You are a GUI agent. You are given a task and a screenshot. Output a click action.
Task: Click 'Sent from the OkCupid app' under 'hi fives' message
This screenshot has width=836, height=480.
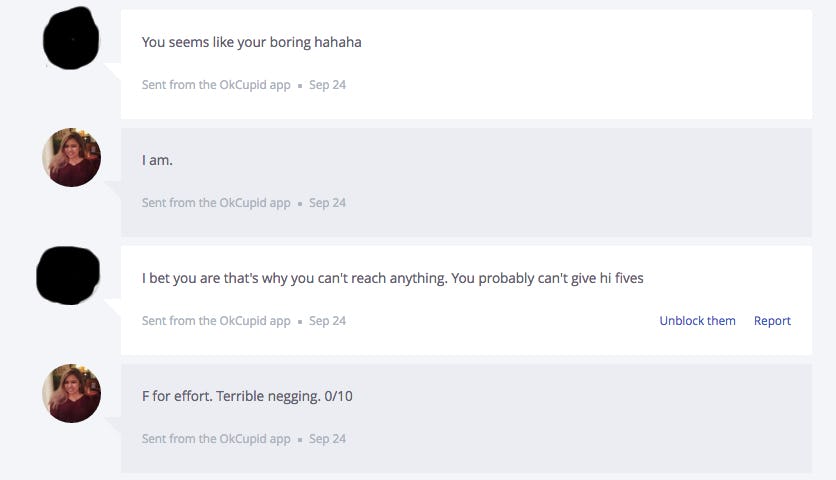[216, 321]
